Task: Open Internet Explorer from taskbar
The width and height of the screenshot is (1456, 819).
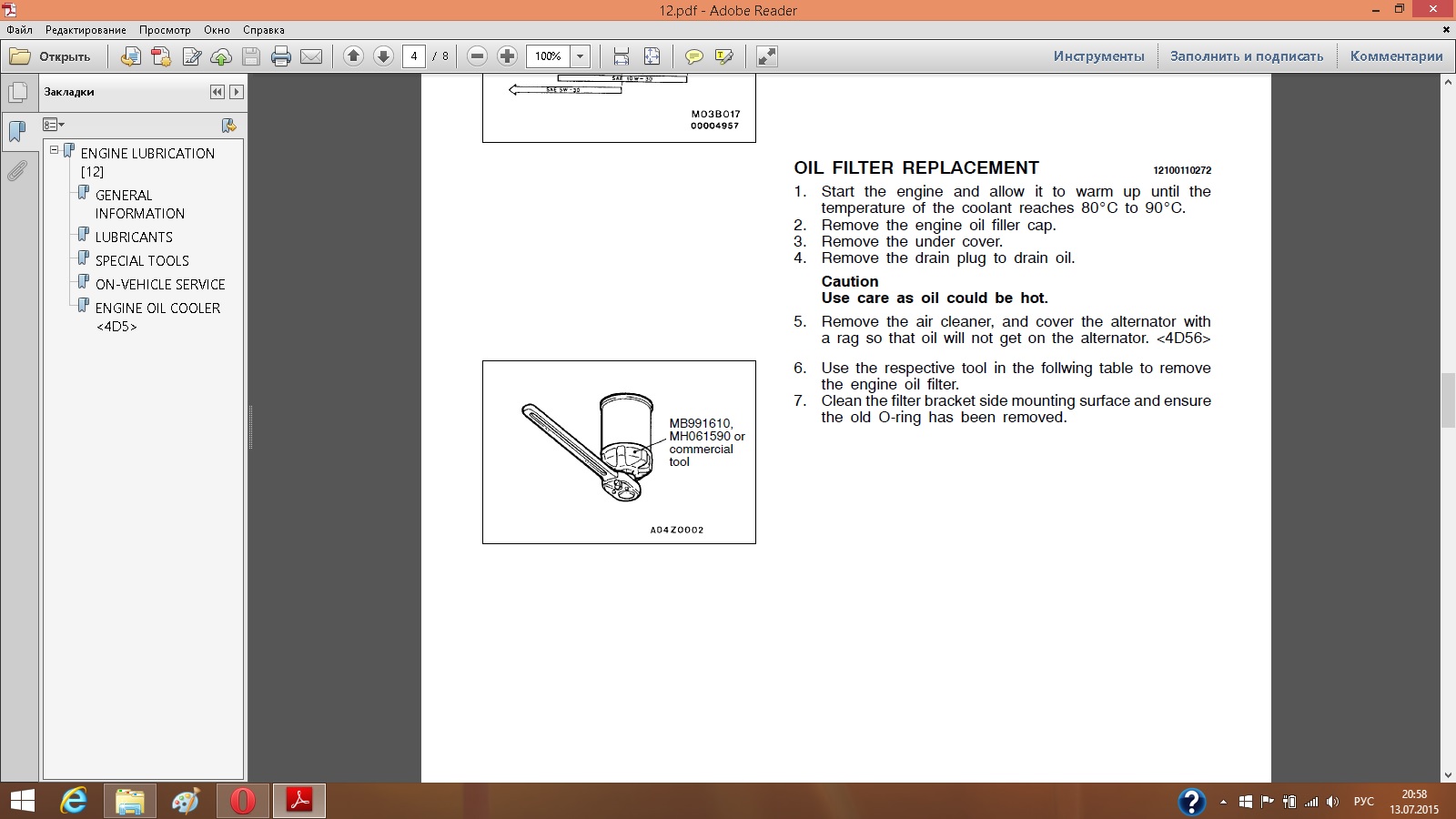Action: [74, 801]
